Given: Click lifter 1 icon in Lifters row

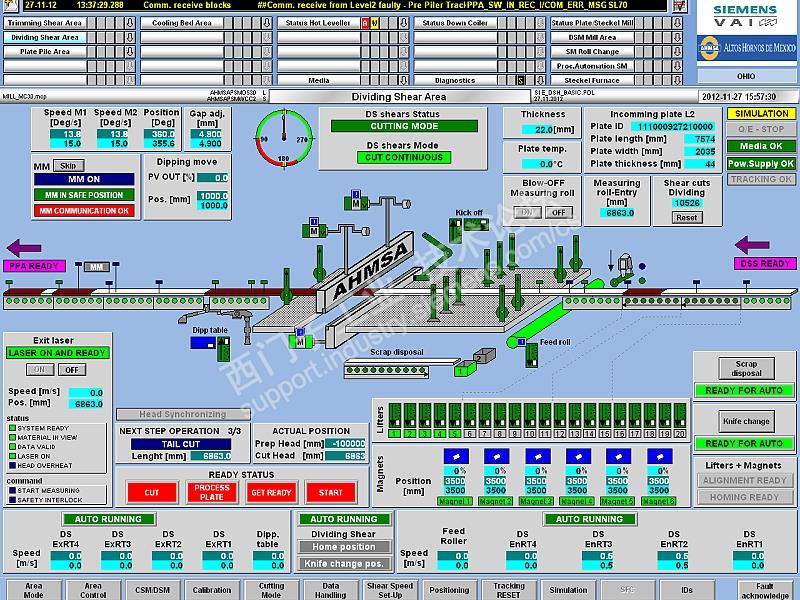Looking at the screenshot, I should [395, 416].
